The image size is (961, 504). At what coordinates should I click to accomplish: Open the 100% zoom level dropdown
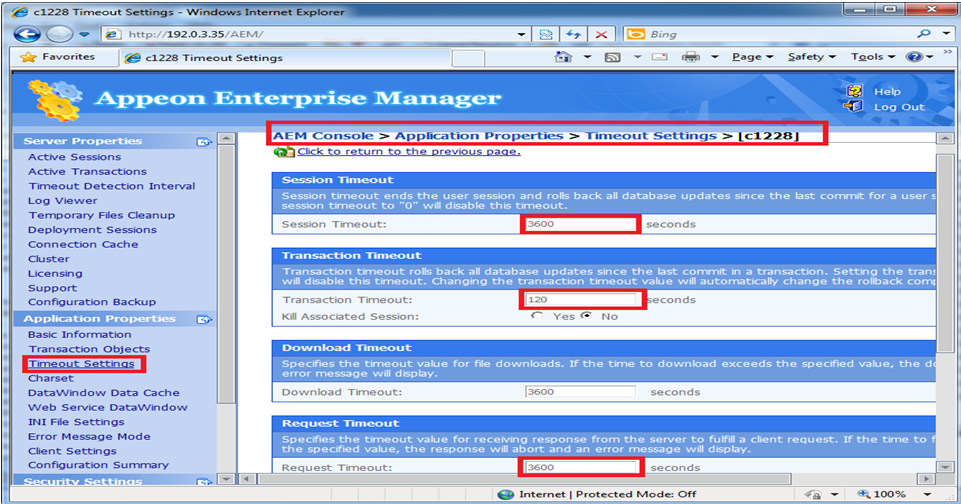tap(927, 494)
